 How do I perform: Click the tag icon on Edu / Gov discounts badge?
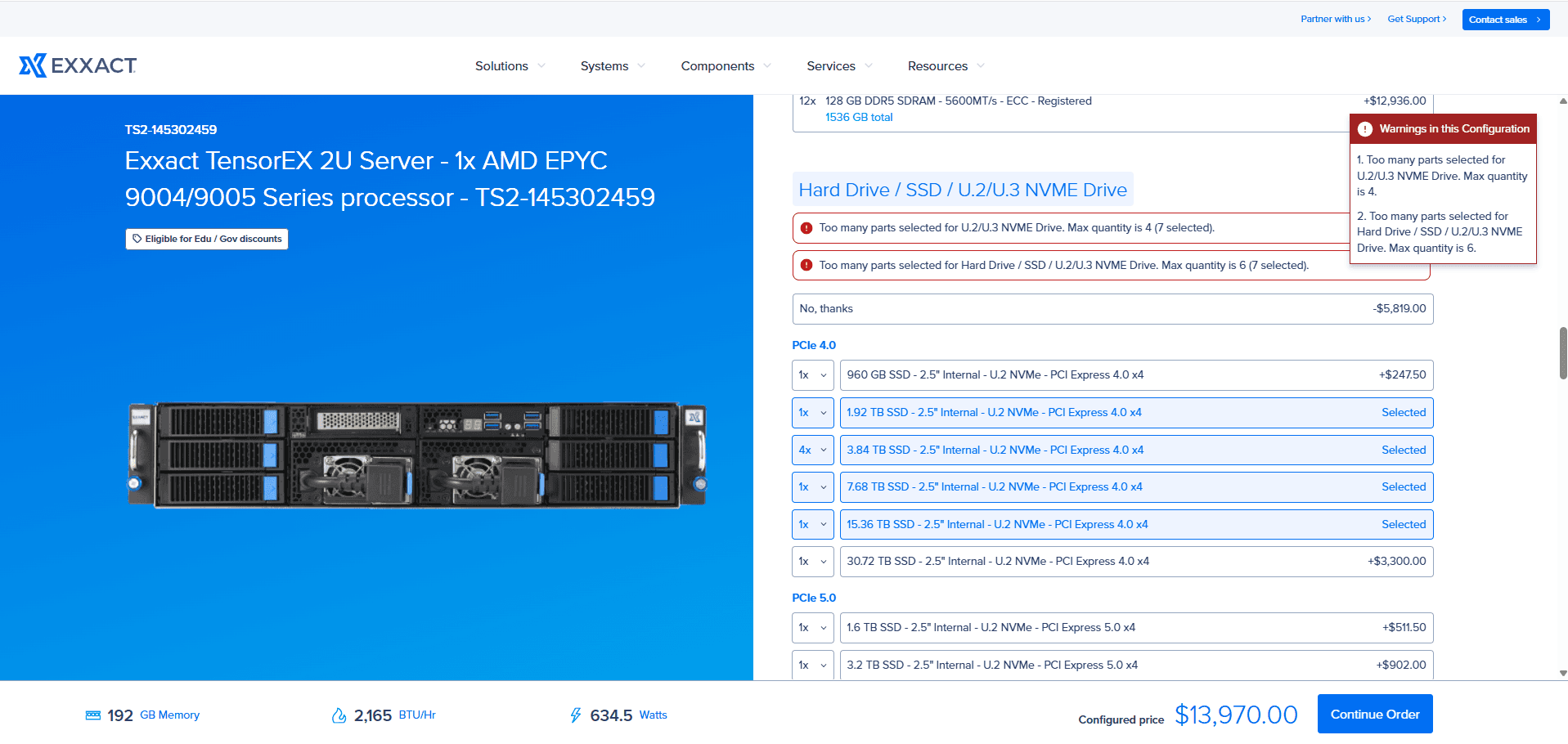pos(137,239)
